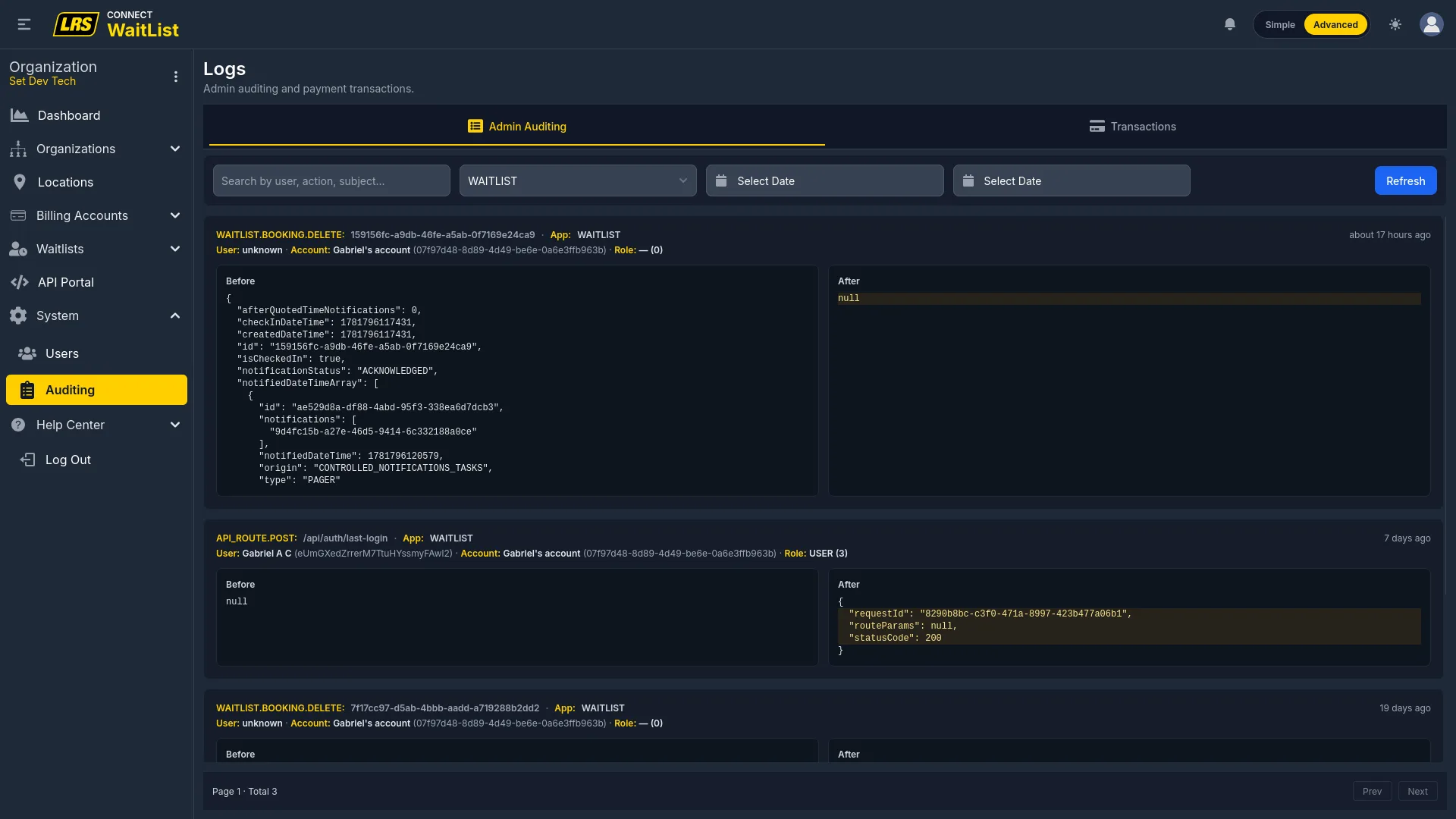Open notifications bell
1456x819 pixels.
tap(1230, 24)
